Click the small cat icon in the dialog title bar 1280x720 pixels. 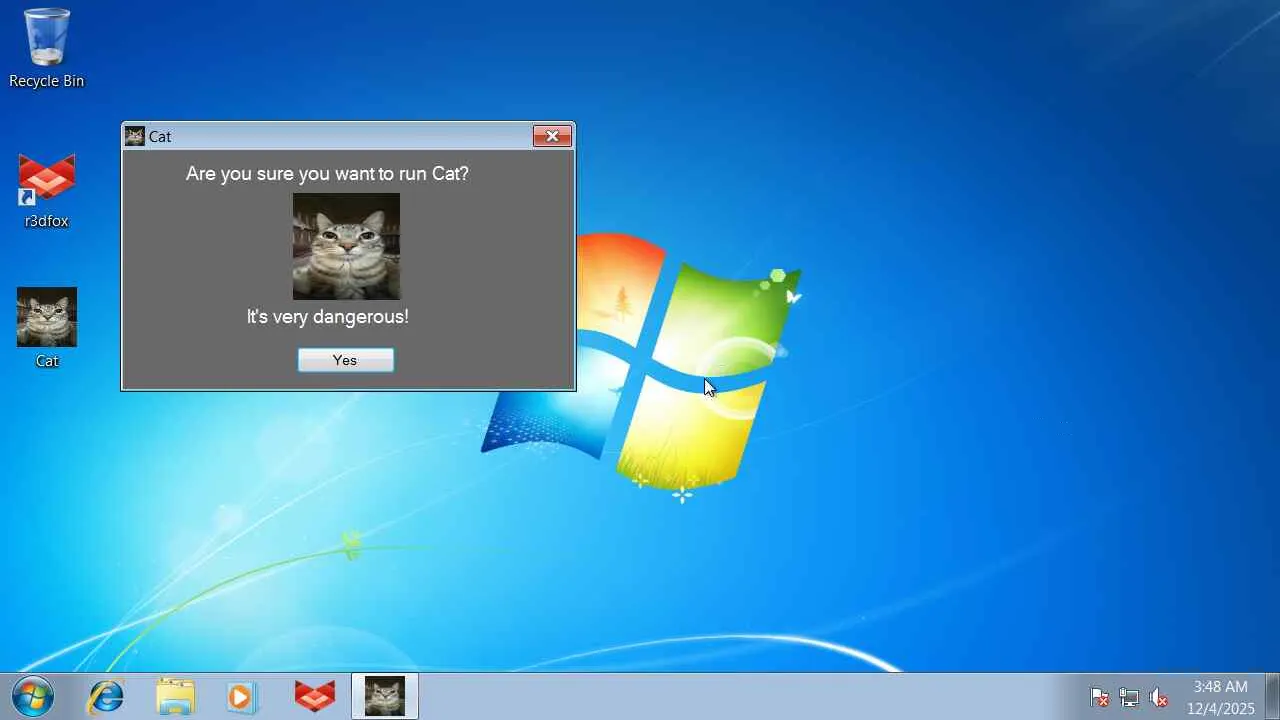(x=135, y=136)
